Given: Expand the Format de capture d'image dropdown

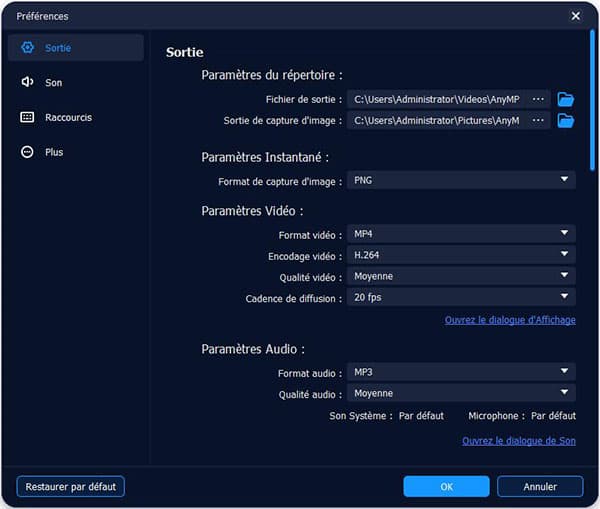Looking at the screenshot, I should 461,180.
